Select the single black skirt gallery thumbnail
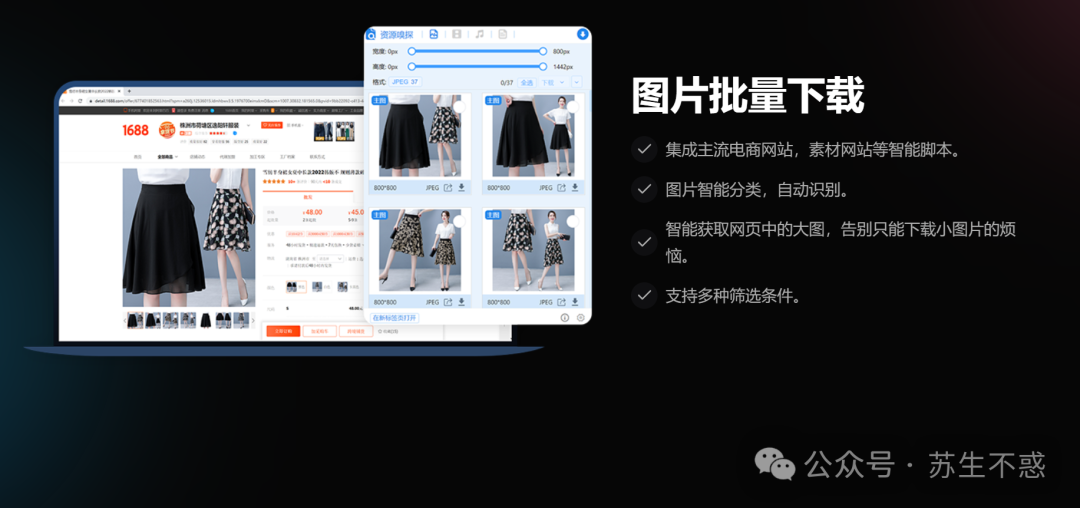The height and width of the screenshot is (508, 1080). [x=205, y=320]
